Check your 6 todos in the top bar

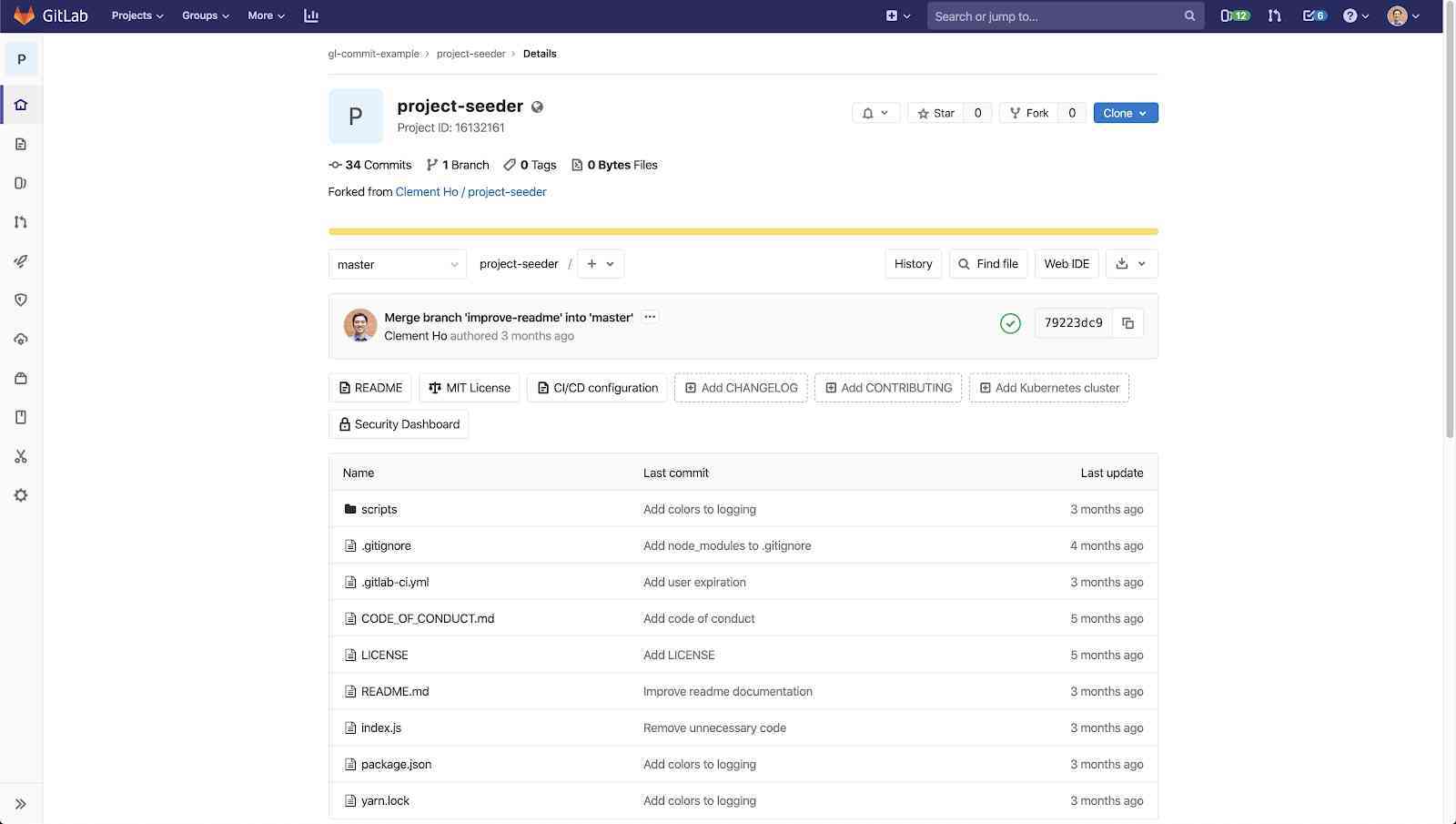[x=1313, y=15]
